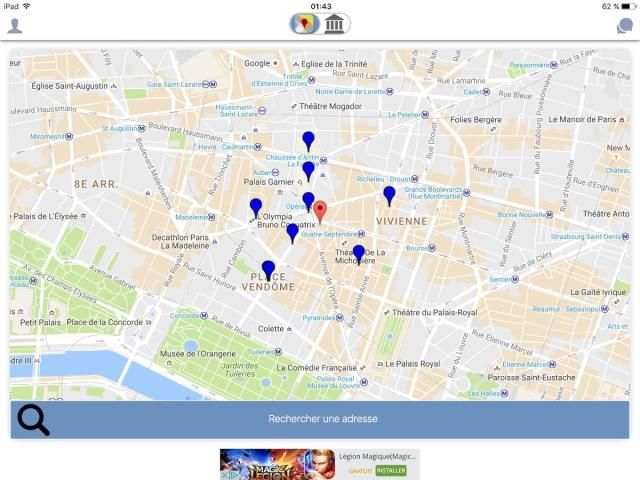Viewport: 640px width, 480px height.
Task: Tap blue pin near Théâtre de la Michodière
Action: click(358, 253)
